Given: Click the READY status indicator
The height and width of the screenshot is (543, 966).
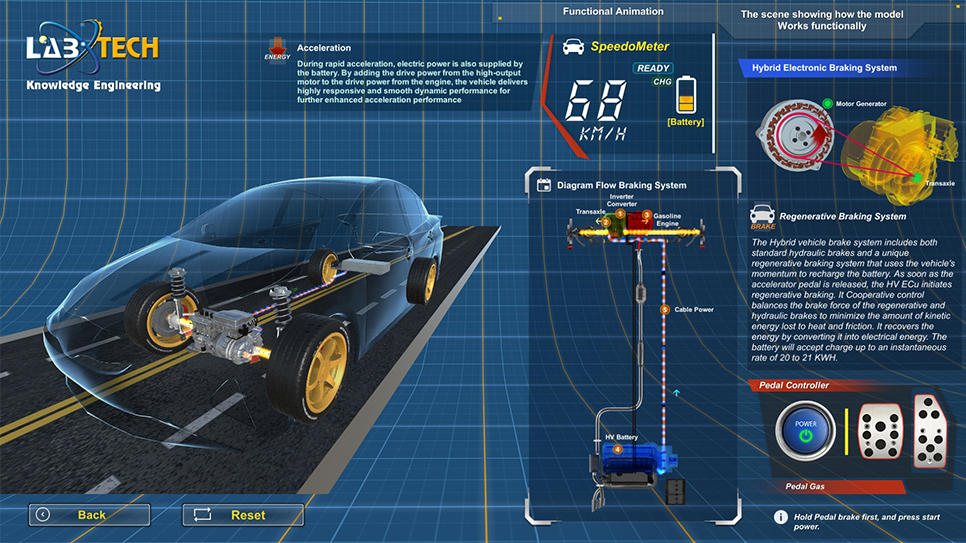Looking at the screenshot, I should coord(652,68).
